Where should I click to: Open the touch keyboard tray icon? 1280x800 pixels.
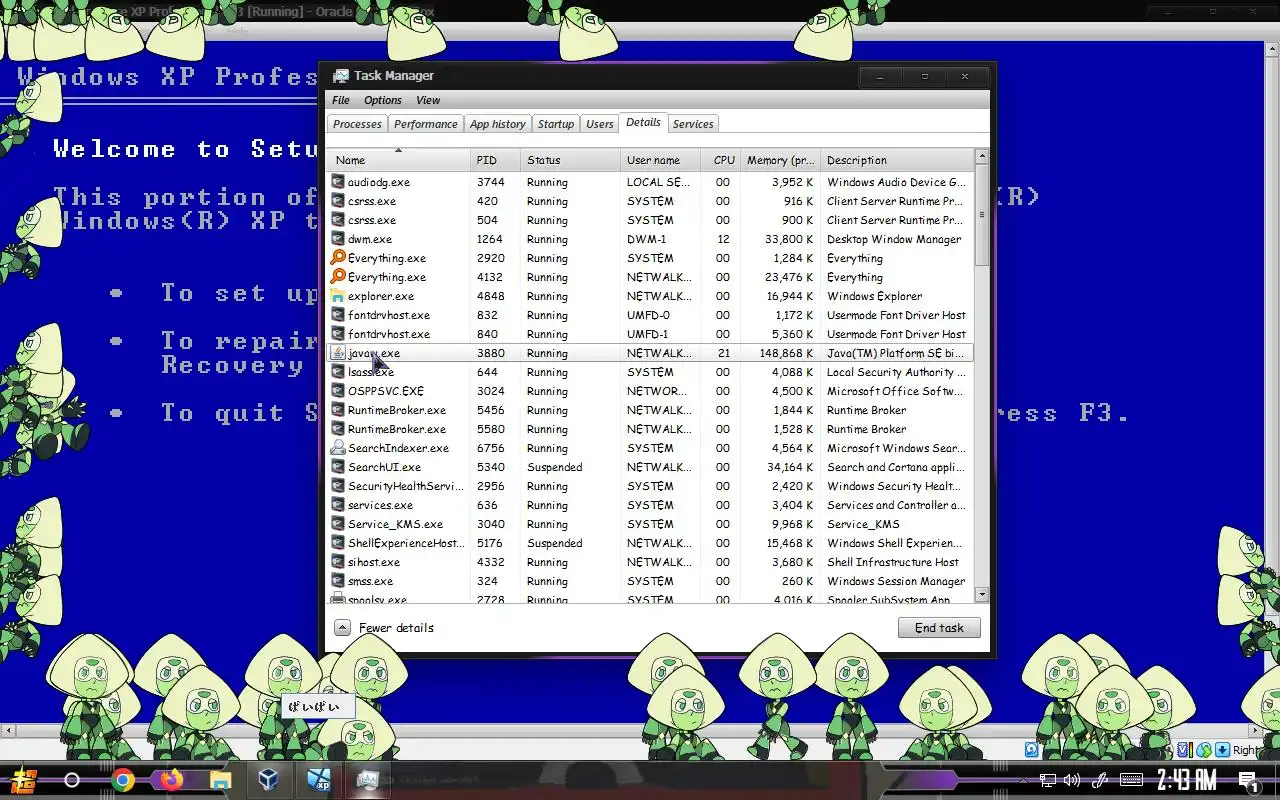tap(1131, 780)
